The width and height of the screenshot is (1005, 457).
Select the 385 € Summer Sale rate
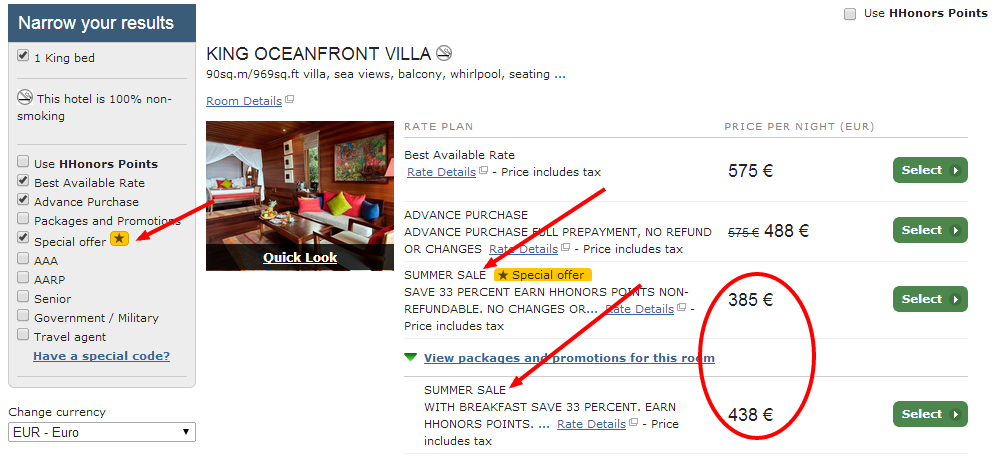click(930, 299)
